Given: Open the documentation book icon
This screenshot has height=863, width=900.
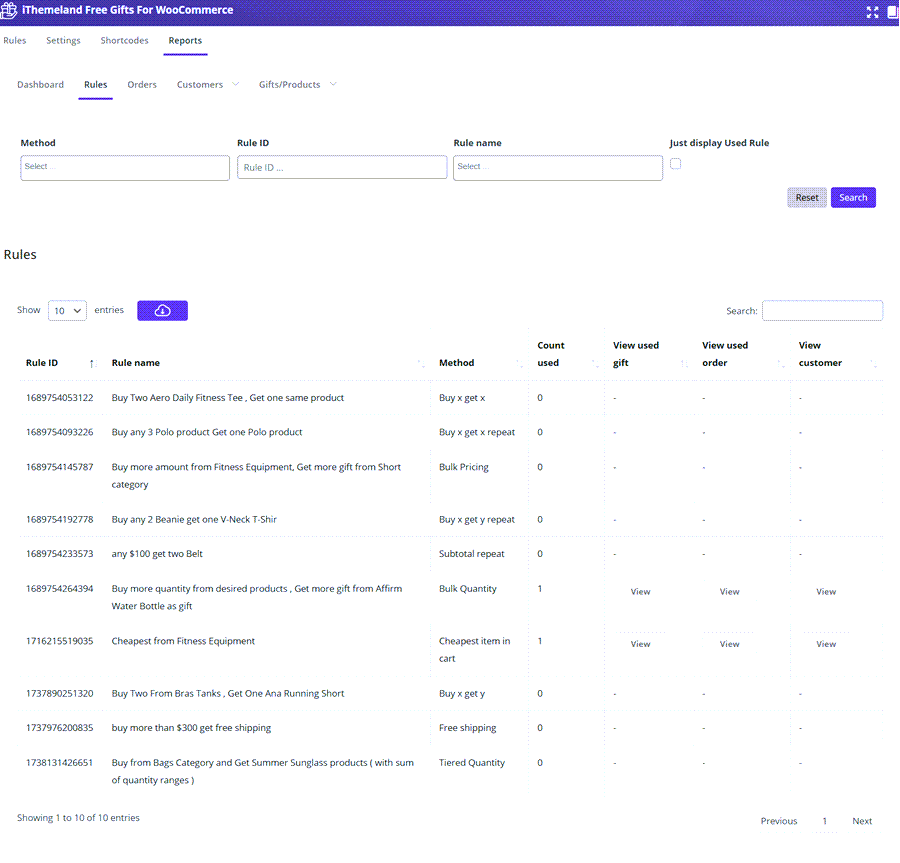Looking at the screenshot, I should [892, 12].
